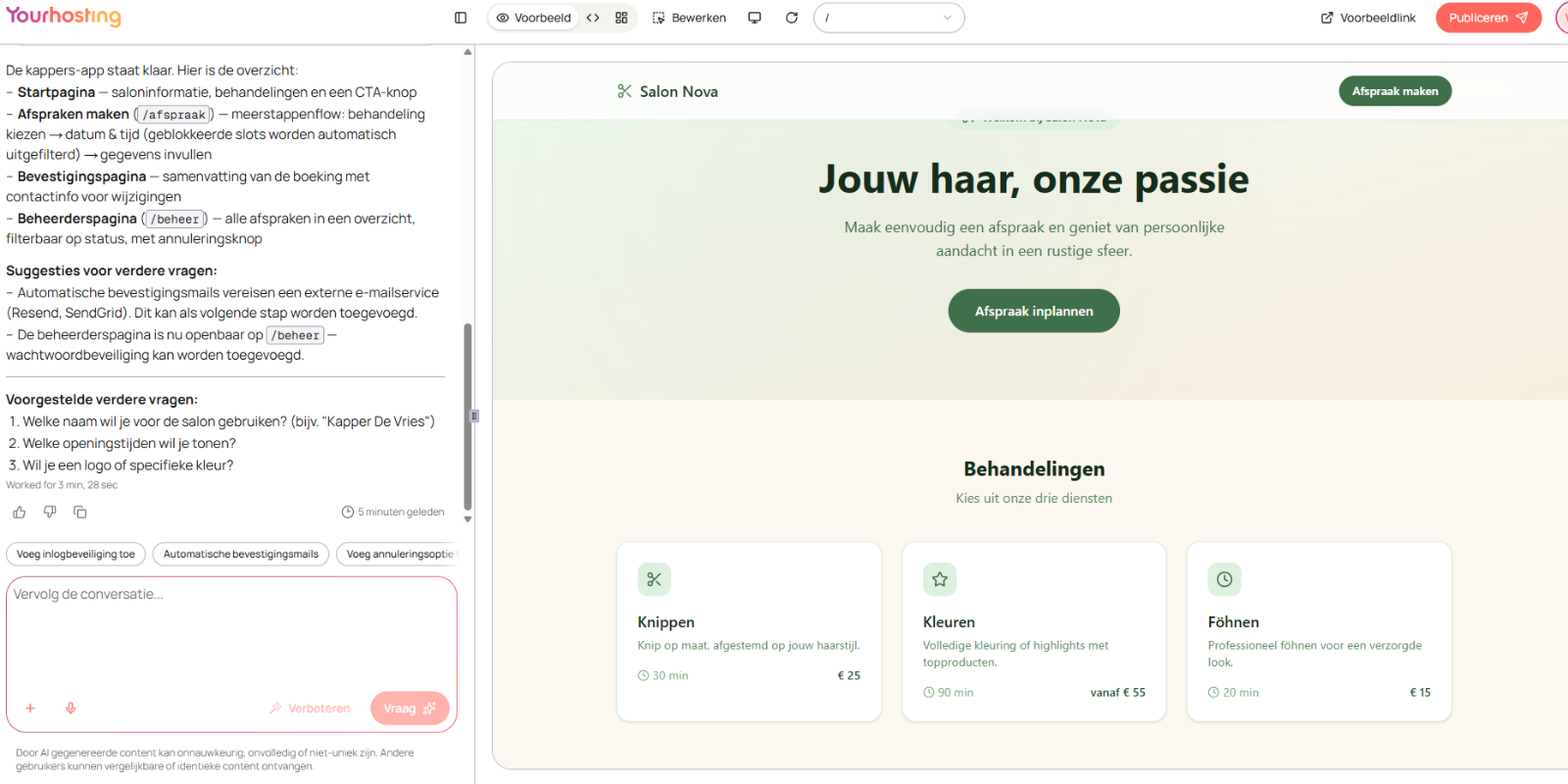Go to Yourhosting logo home

(64, 16)
